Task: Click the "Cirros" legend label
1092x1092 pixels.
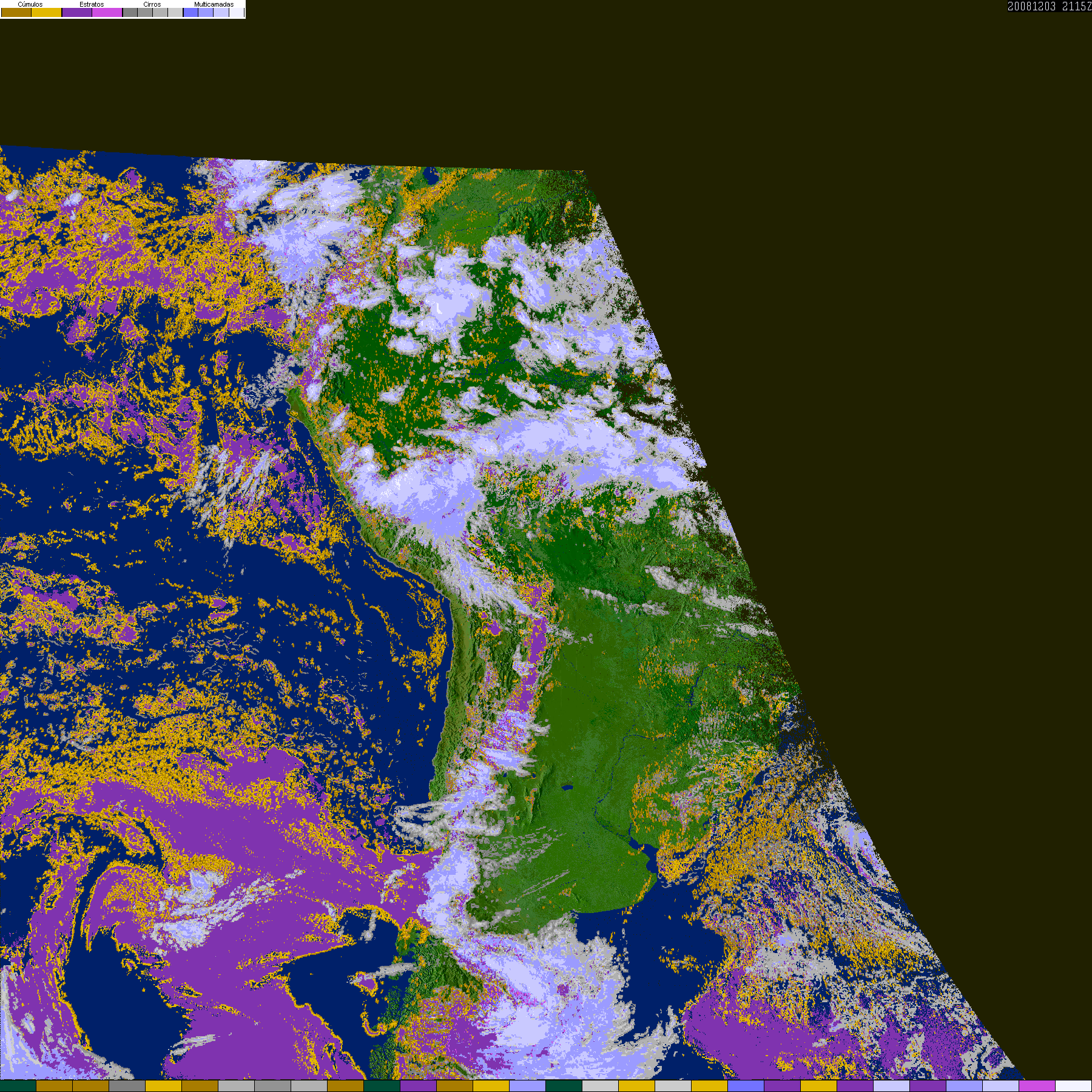Action: [x=152, y=4]
